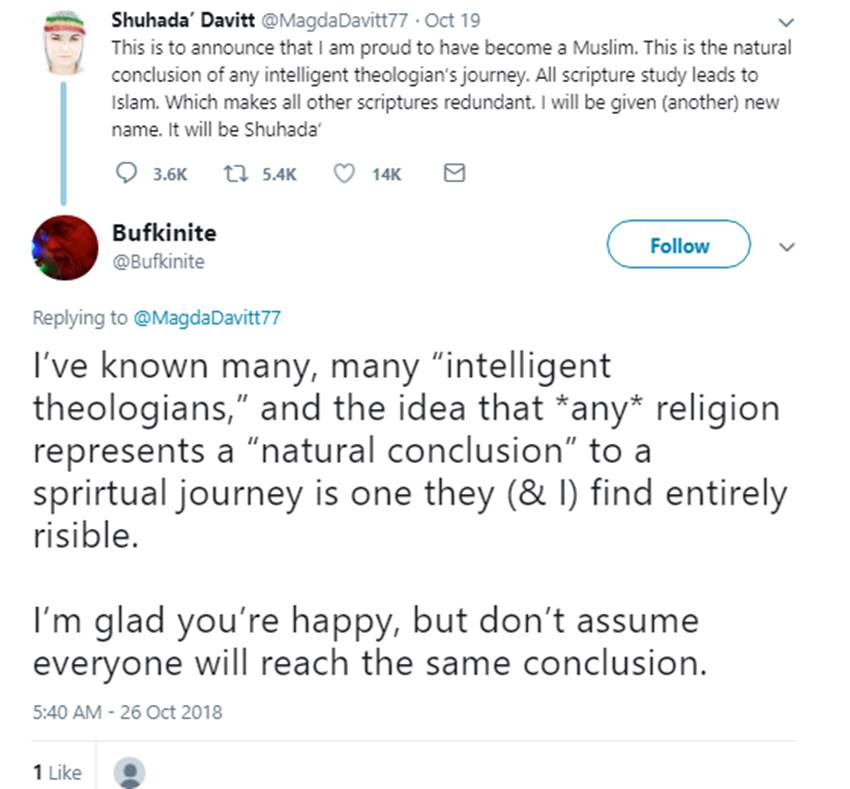
Task: Click the reply speech bubble icon
Action: [x=127, y=174]
